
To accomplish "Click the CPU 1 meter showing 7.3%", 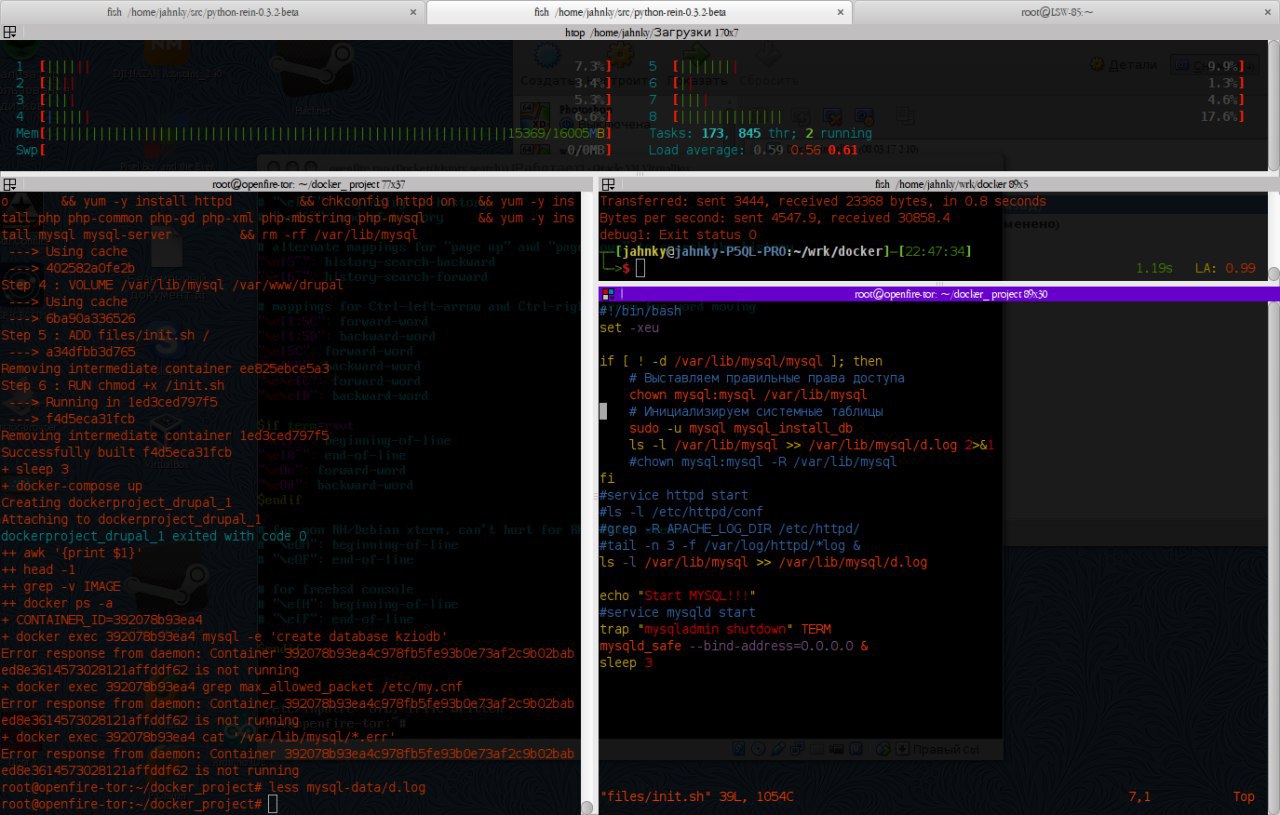I will 314,66.
